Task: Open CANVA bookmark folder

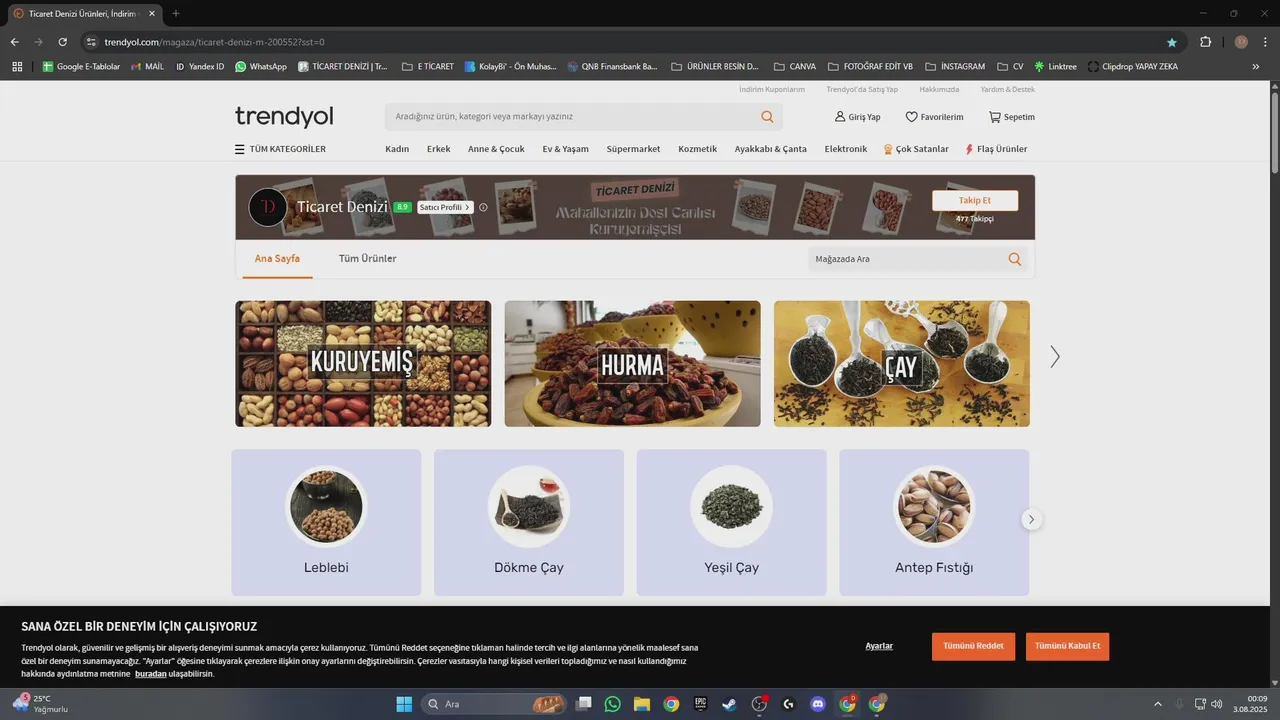Action: [x=794, y=66]
